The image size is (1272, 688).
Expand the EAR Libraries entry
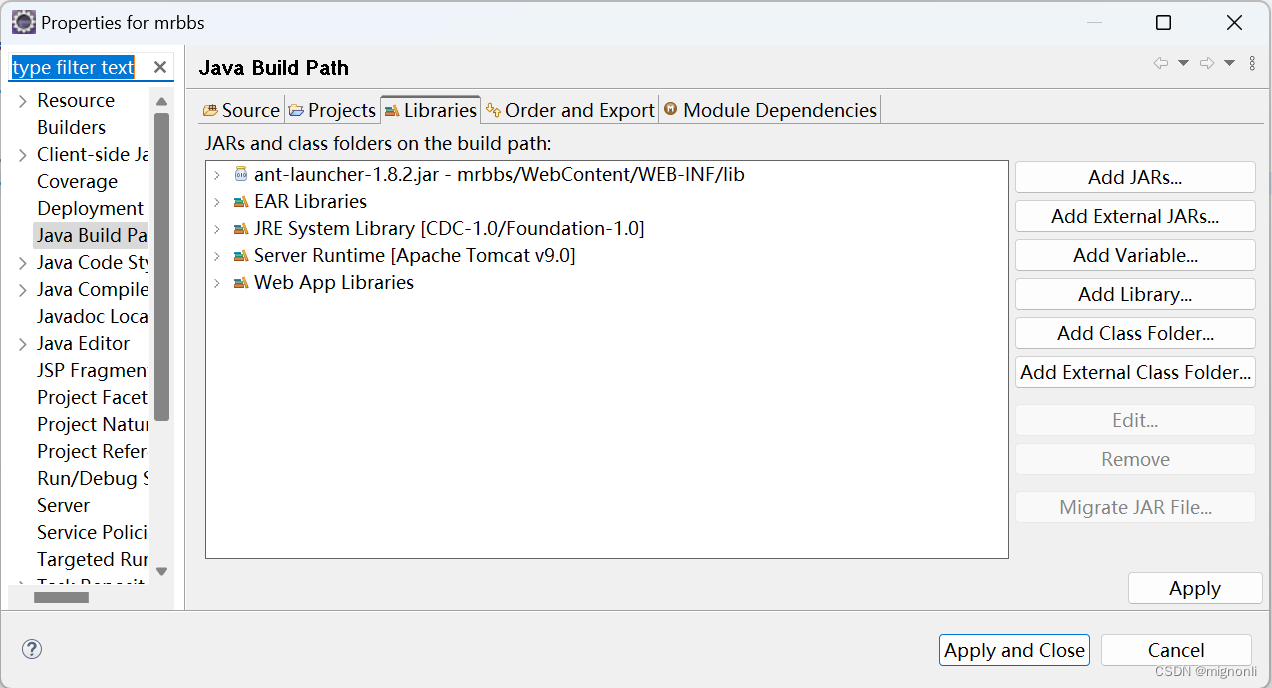pos(219,200)
